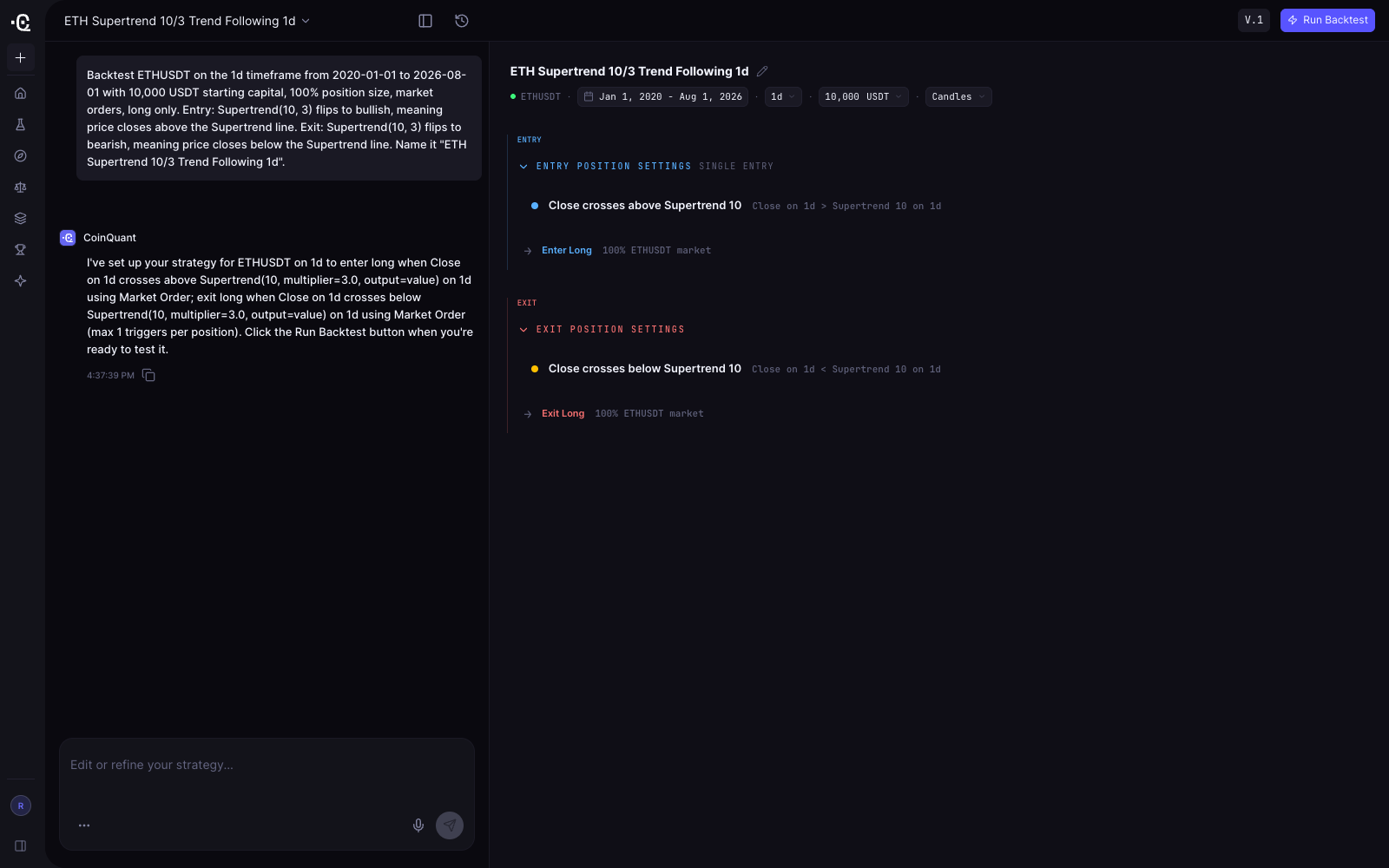This screenshot has height=868, width=1389.
Task: Toggle the chat panel layout icon
Action: coord(425,21)
